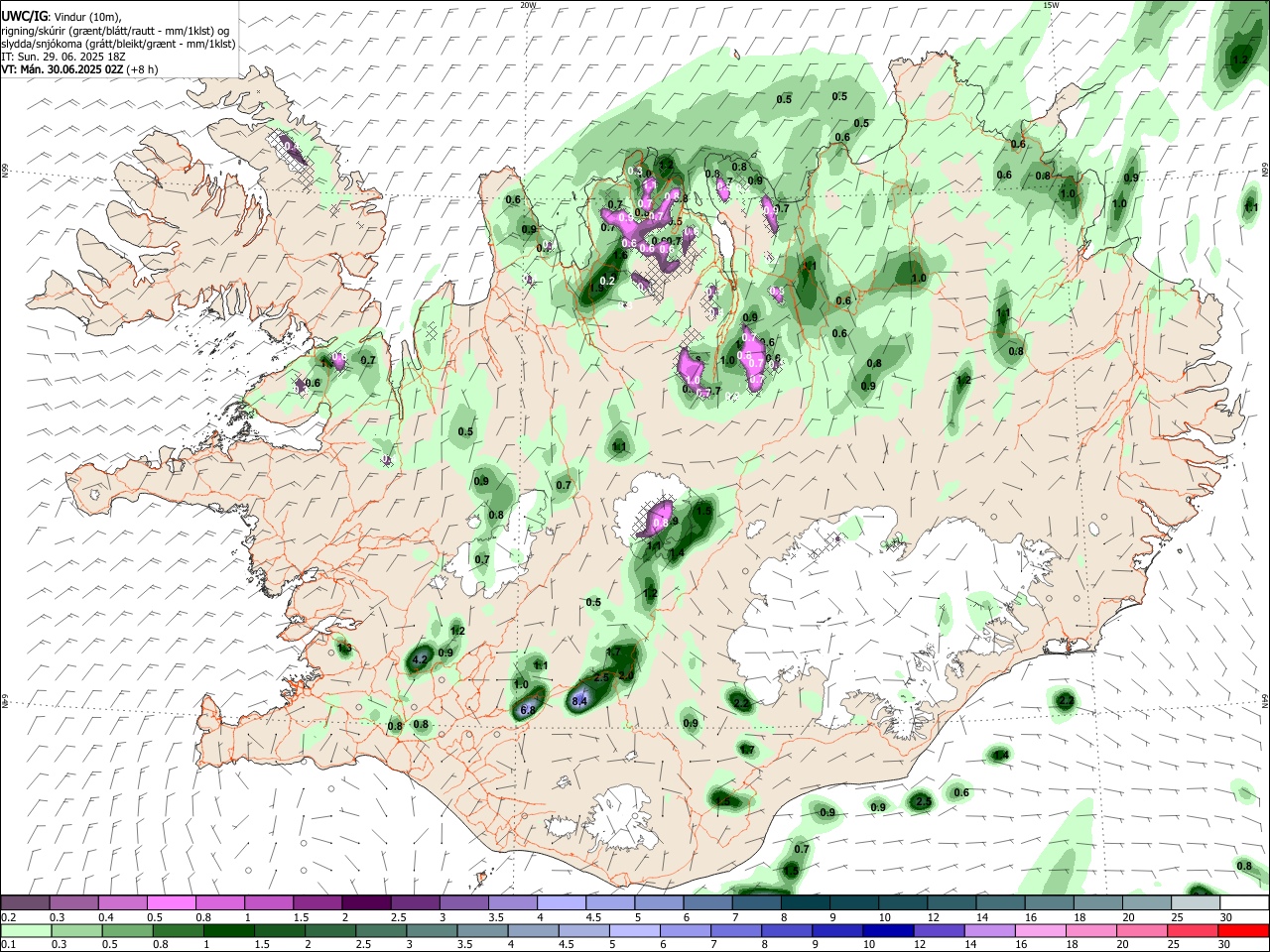This screenshot has height=952, width=1270.
Task: Pick the darkest purple 2–2.5 swatch, upper scale
Action: click(x=366, y=902)
